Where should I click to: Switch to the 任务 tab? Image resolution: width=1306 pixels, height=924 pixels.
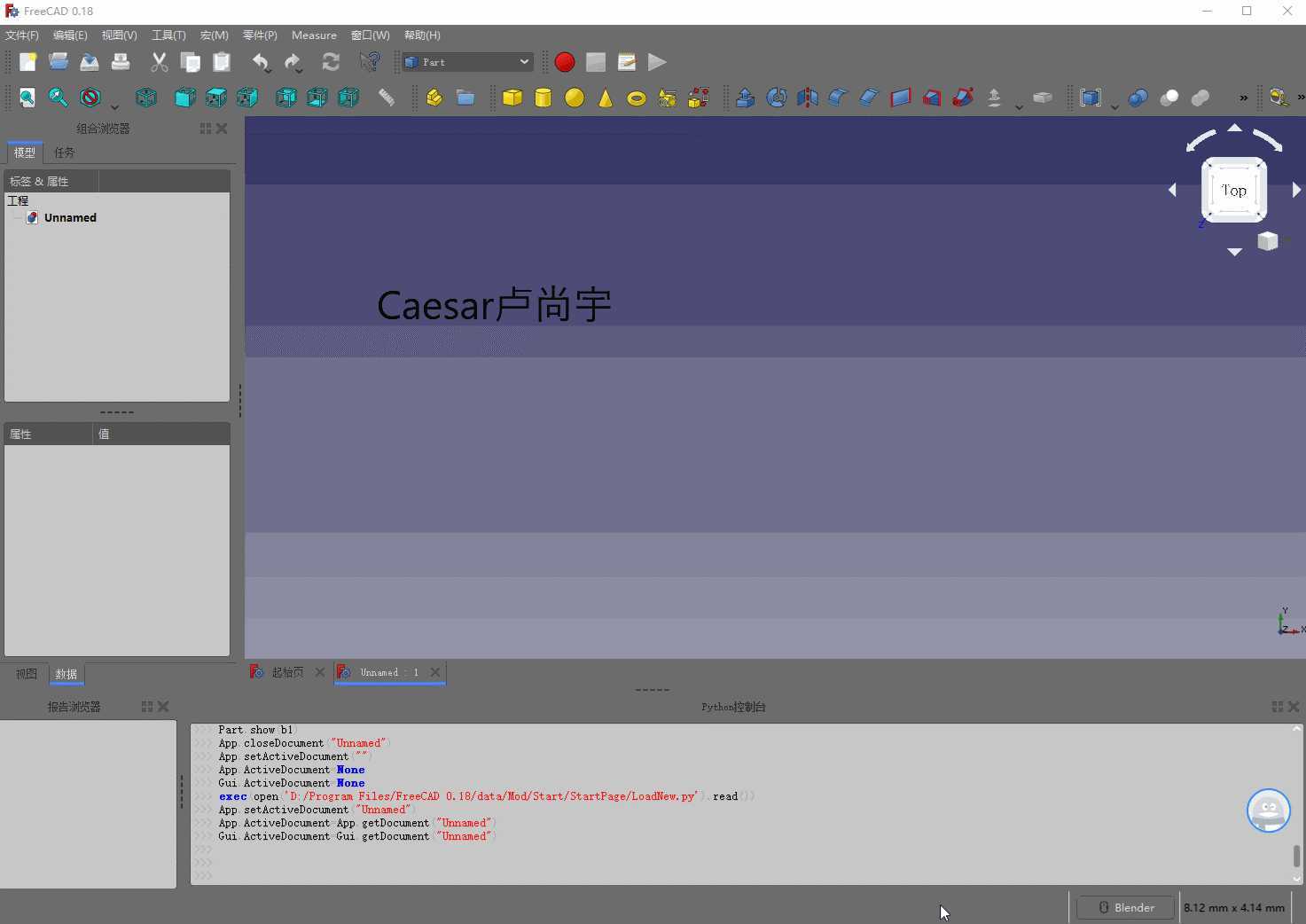[64, 153]
